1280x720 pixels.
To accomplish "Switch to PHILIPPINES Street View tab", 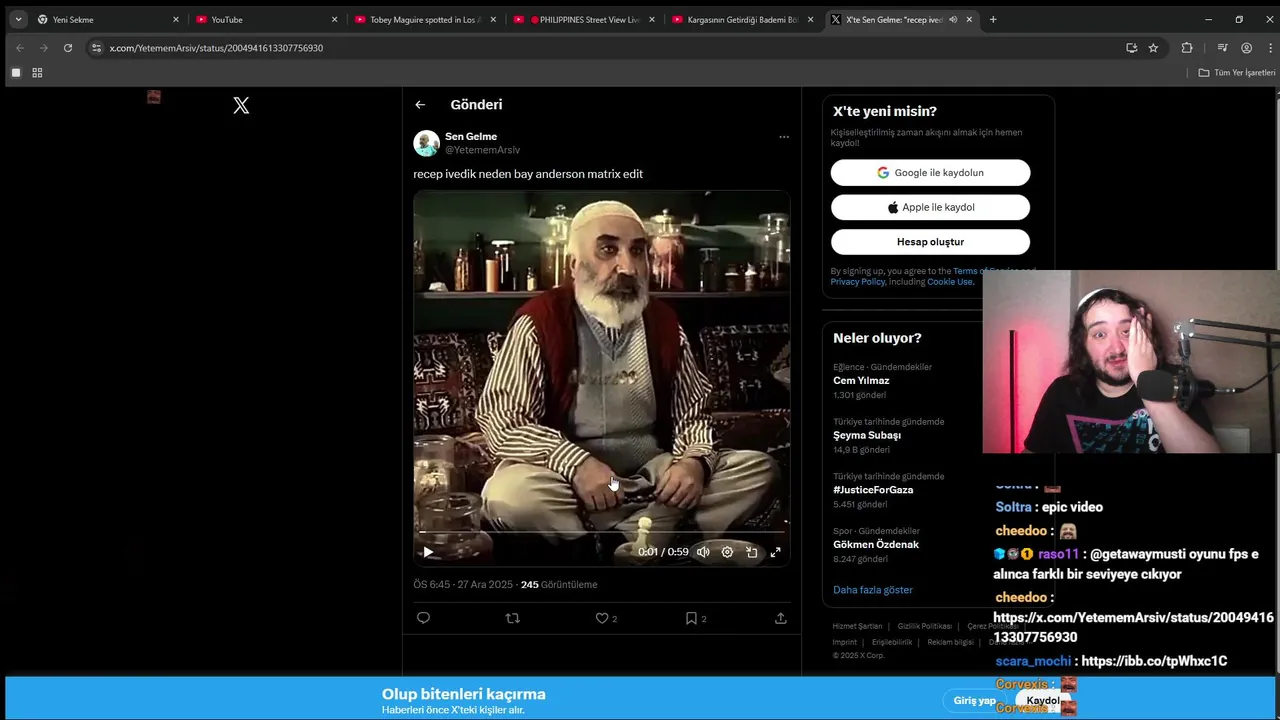I will point(583,19).
